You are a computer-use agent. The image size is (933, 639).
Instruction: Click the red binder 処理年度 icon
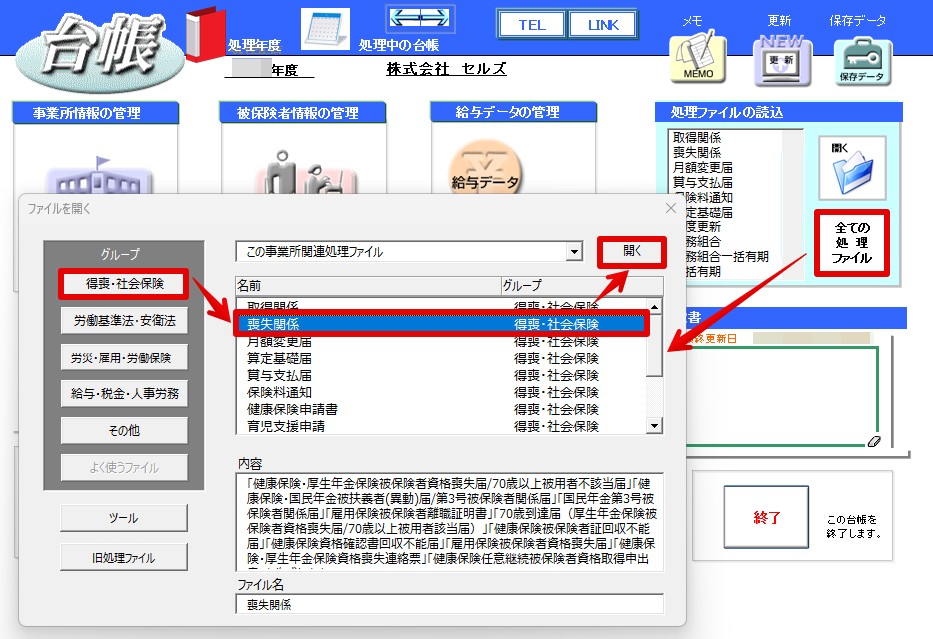point(205,34)
